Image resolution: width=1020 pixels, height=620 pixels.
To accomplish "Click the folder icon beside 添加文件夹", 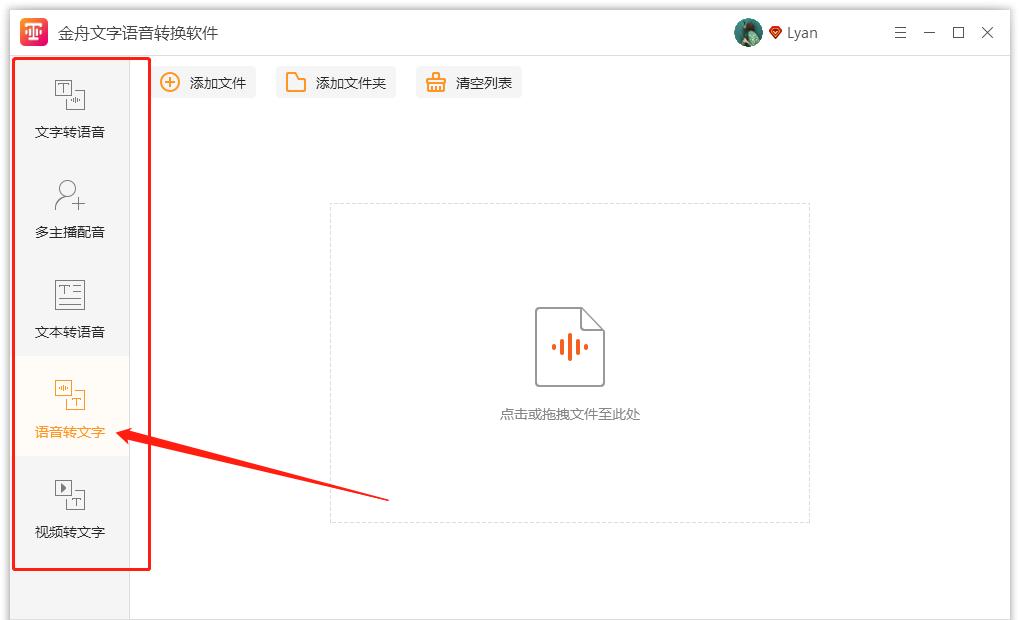I will click(x=296, y=82).
